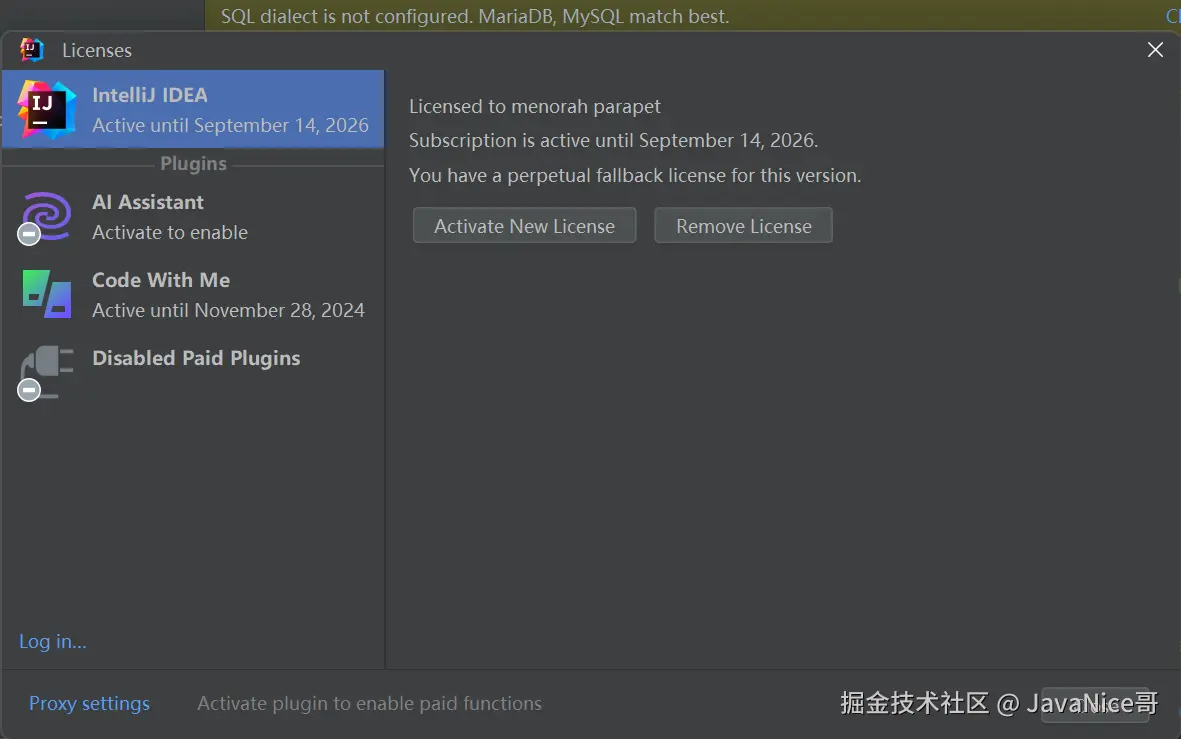Click "Active until November 28, 2024" text
This screenshot has width=1181, height=739.
[228, 310]
